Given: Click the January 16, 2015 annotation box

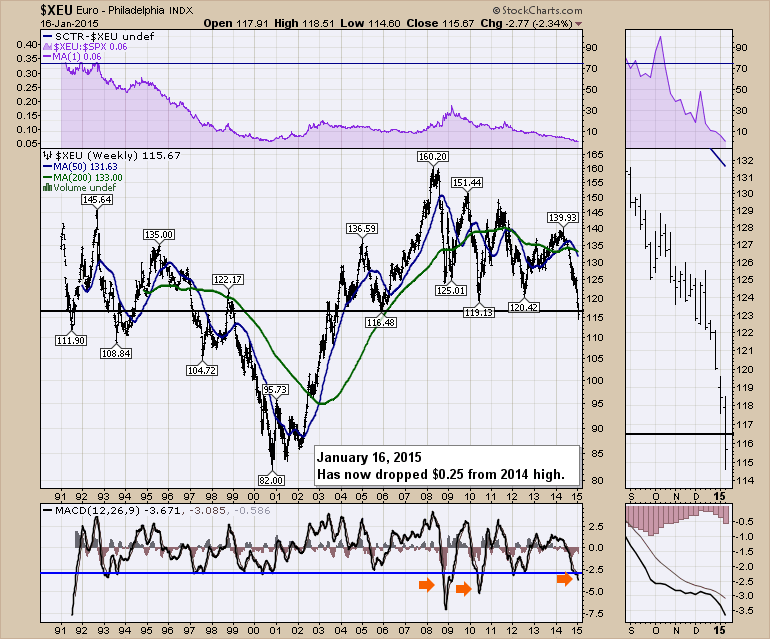Looking at the screenshot, I should pyautogui.click(x=447, y=465).
